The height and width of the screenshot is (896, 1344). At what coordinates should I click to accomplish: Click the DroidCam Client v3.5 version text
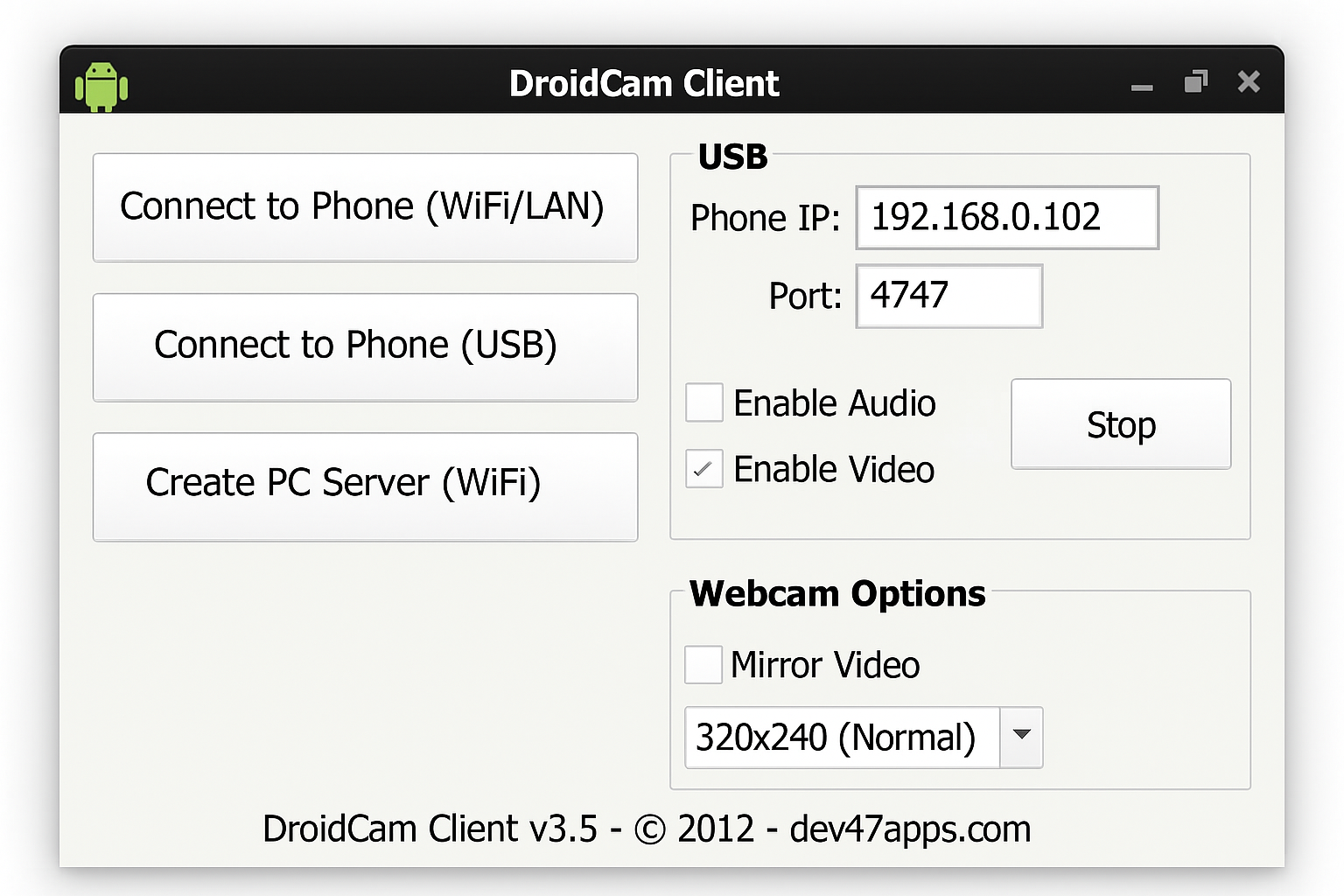pyautogui.click(x=430, y=829)
